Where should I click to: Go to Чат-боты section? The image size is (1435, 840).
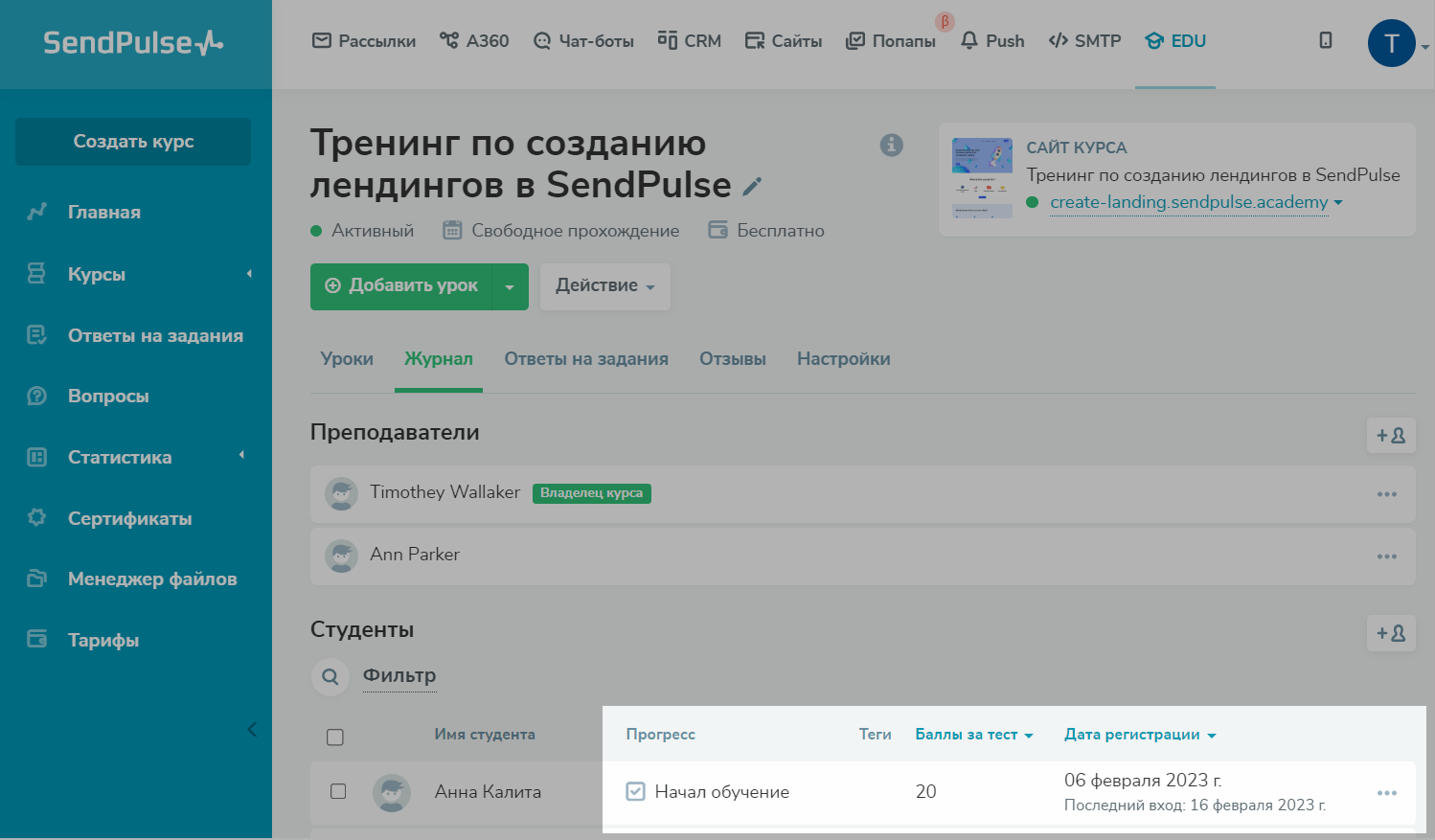(583, 41)
